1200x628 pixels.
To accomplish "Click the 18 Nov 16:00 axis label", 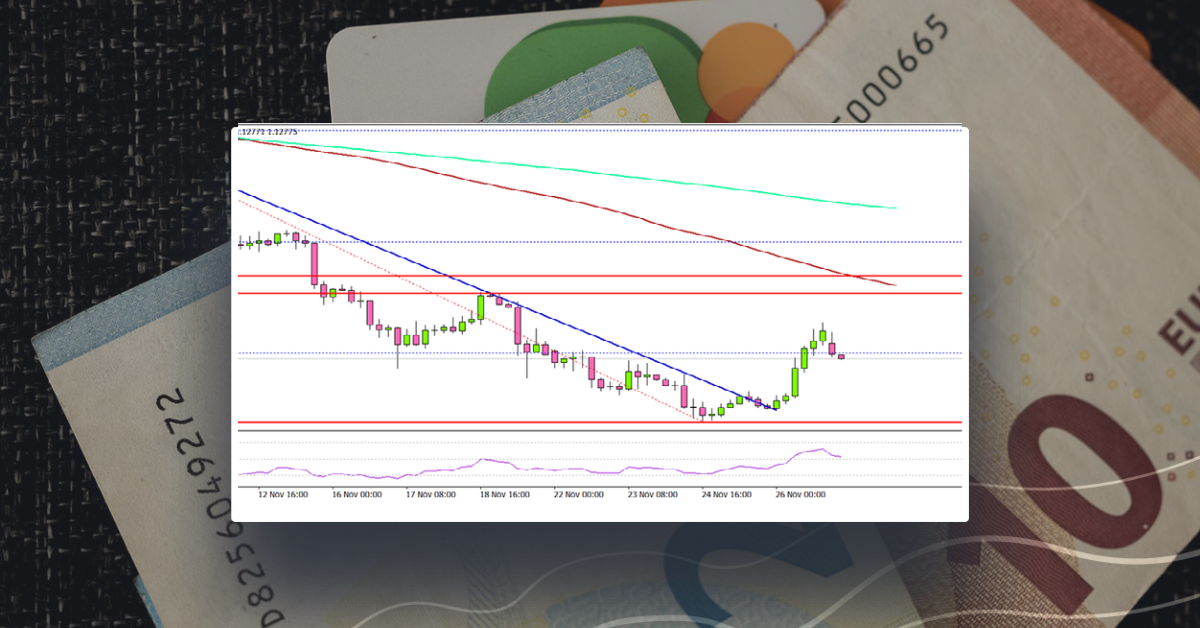I will (504, 493).
